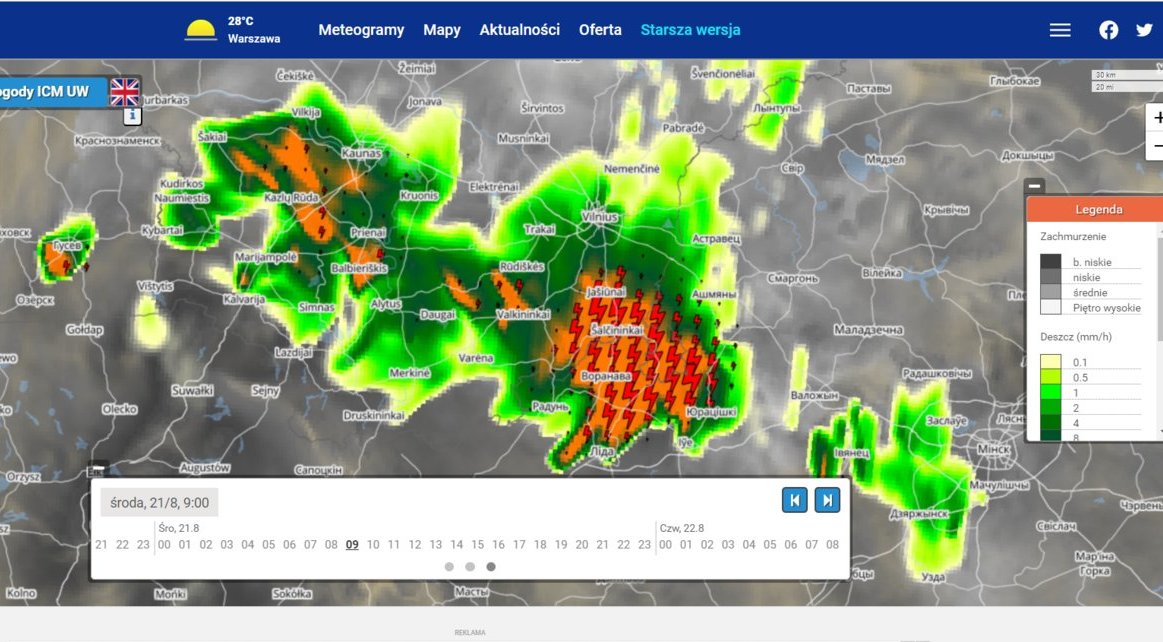Screen dimensions: 1163x642
Task: Select hour 15 on Śro 21.8 timeline
Action: click(x=478, y=544)
